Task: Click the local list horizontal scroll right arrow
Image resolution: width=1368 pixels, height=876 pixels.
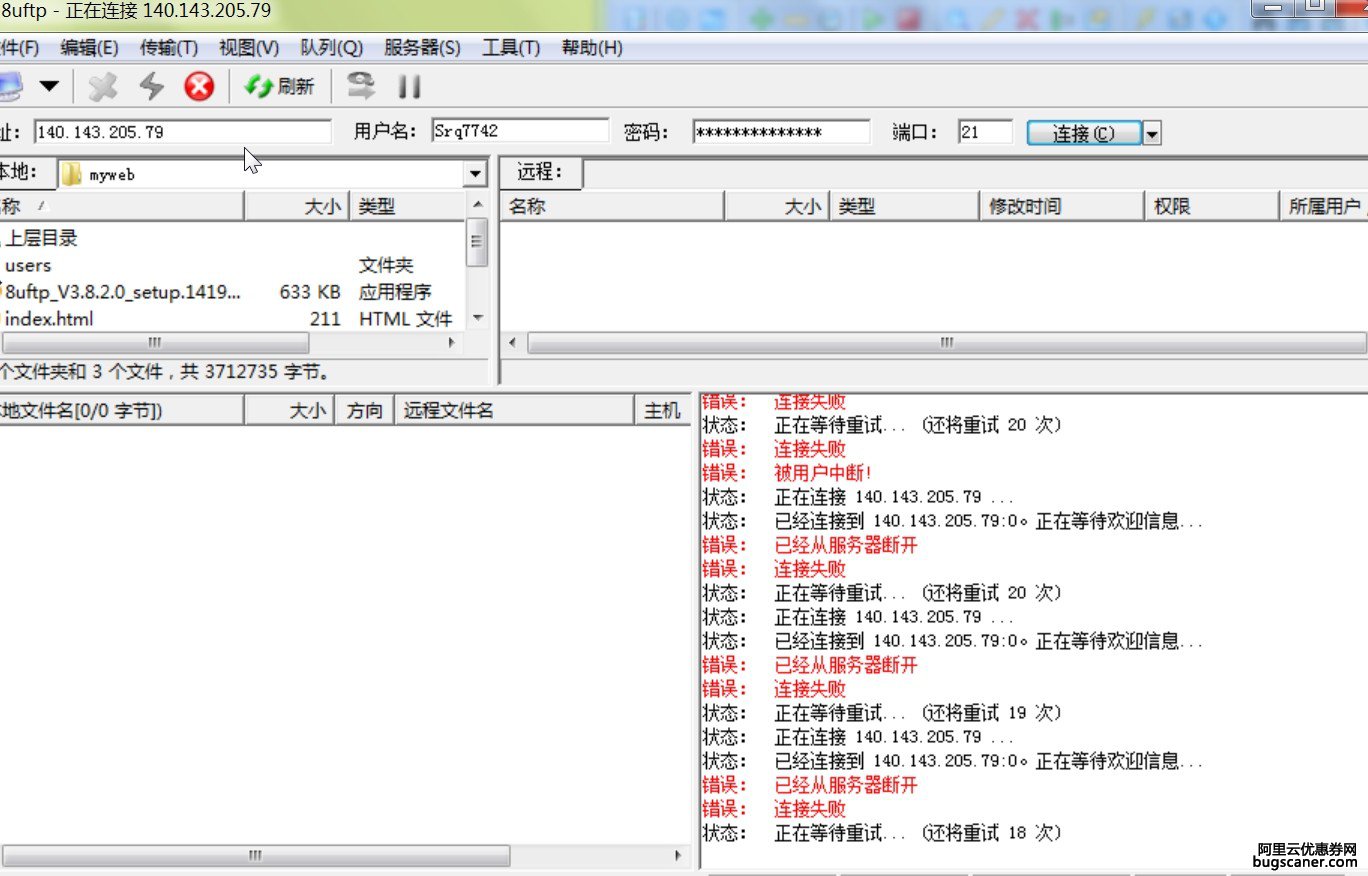Action: (453, 342)
